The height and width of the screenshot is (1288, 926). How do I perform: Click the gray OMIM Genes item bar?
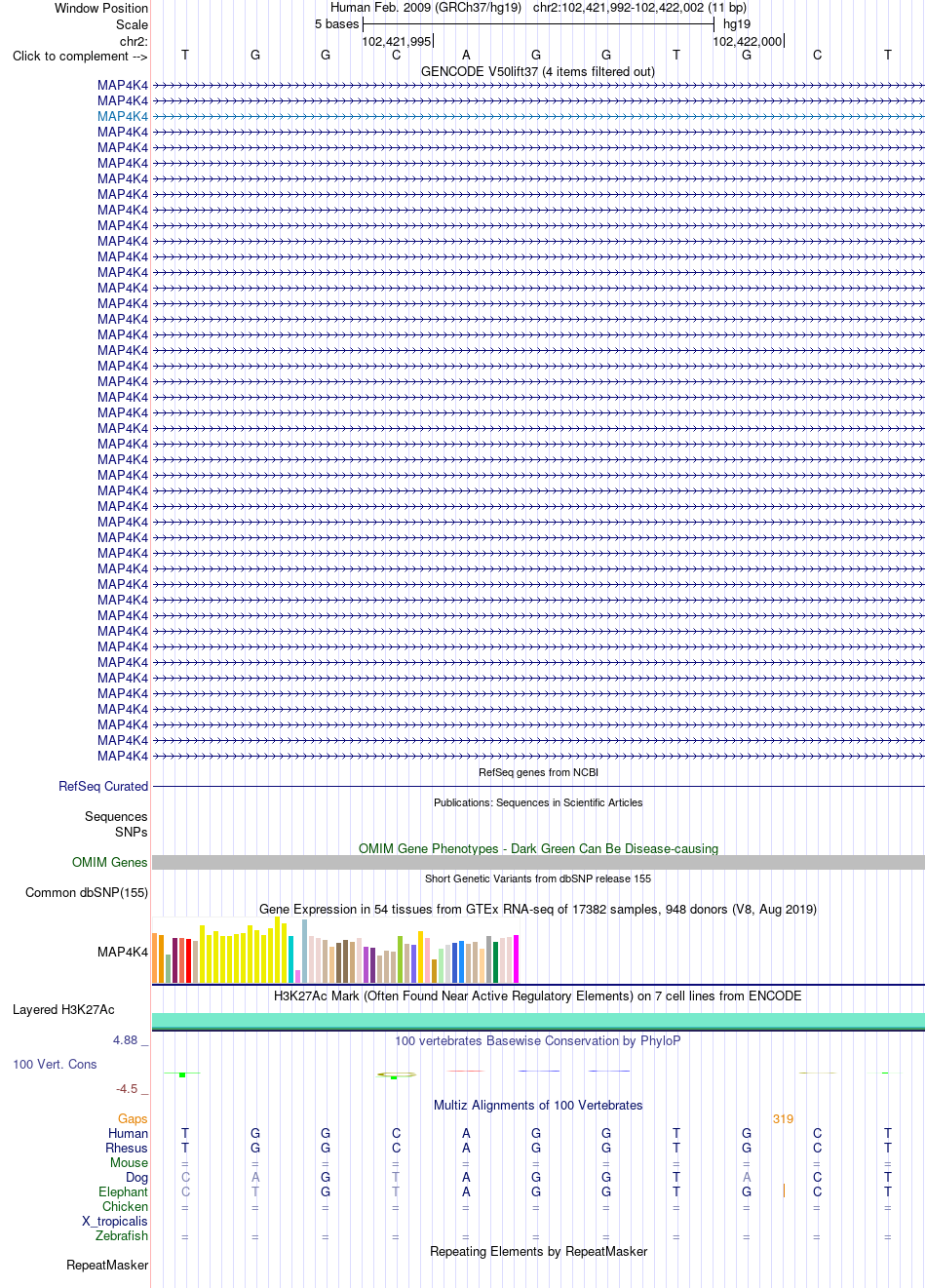pos(538,863)
